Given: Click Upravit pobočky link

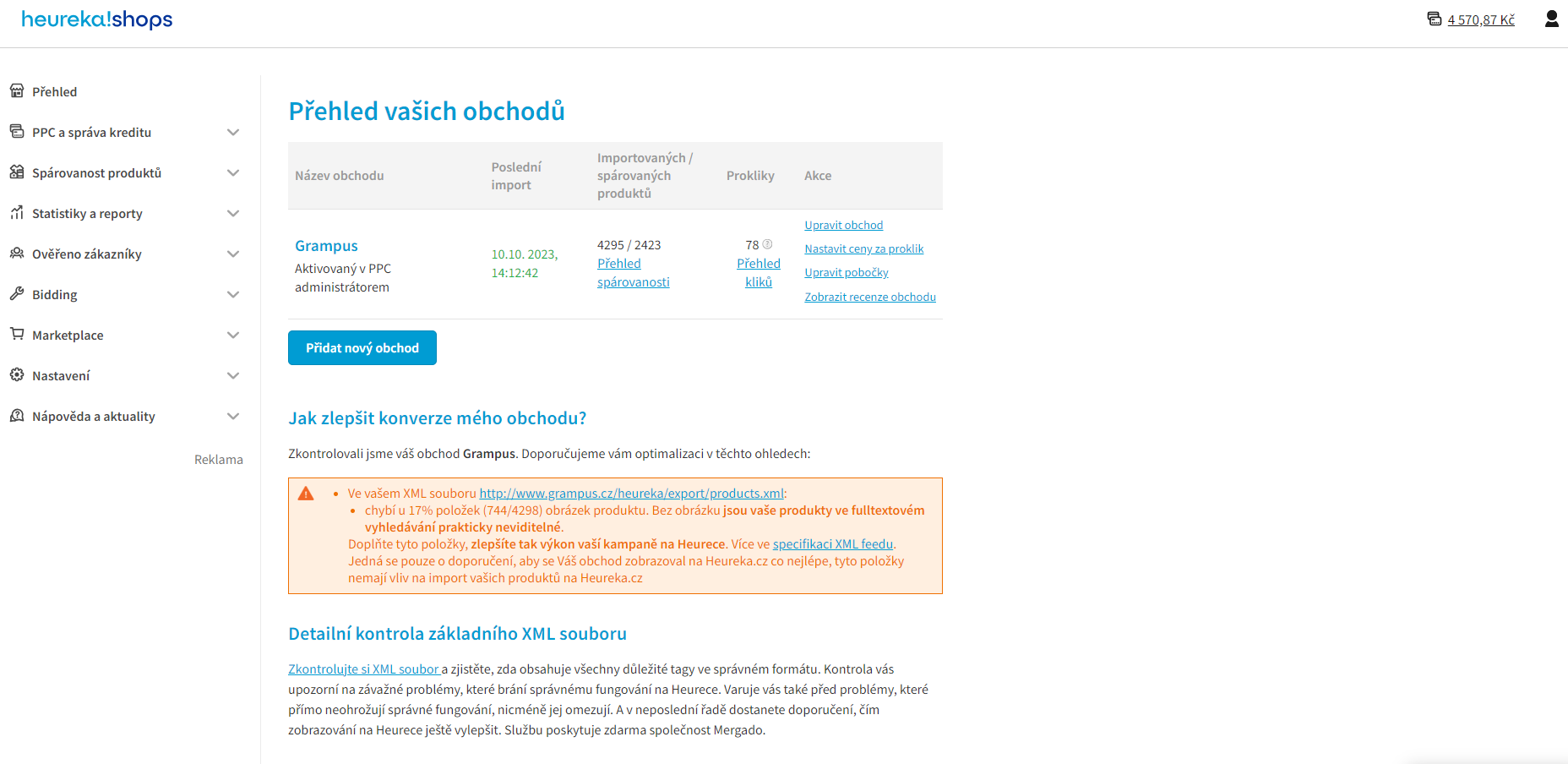Looking at the screenshot, I should pyautogui.click(x=846, y=272).
